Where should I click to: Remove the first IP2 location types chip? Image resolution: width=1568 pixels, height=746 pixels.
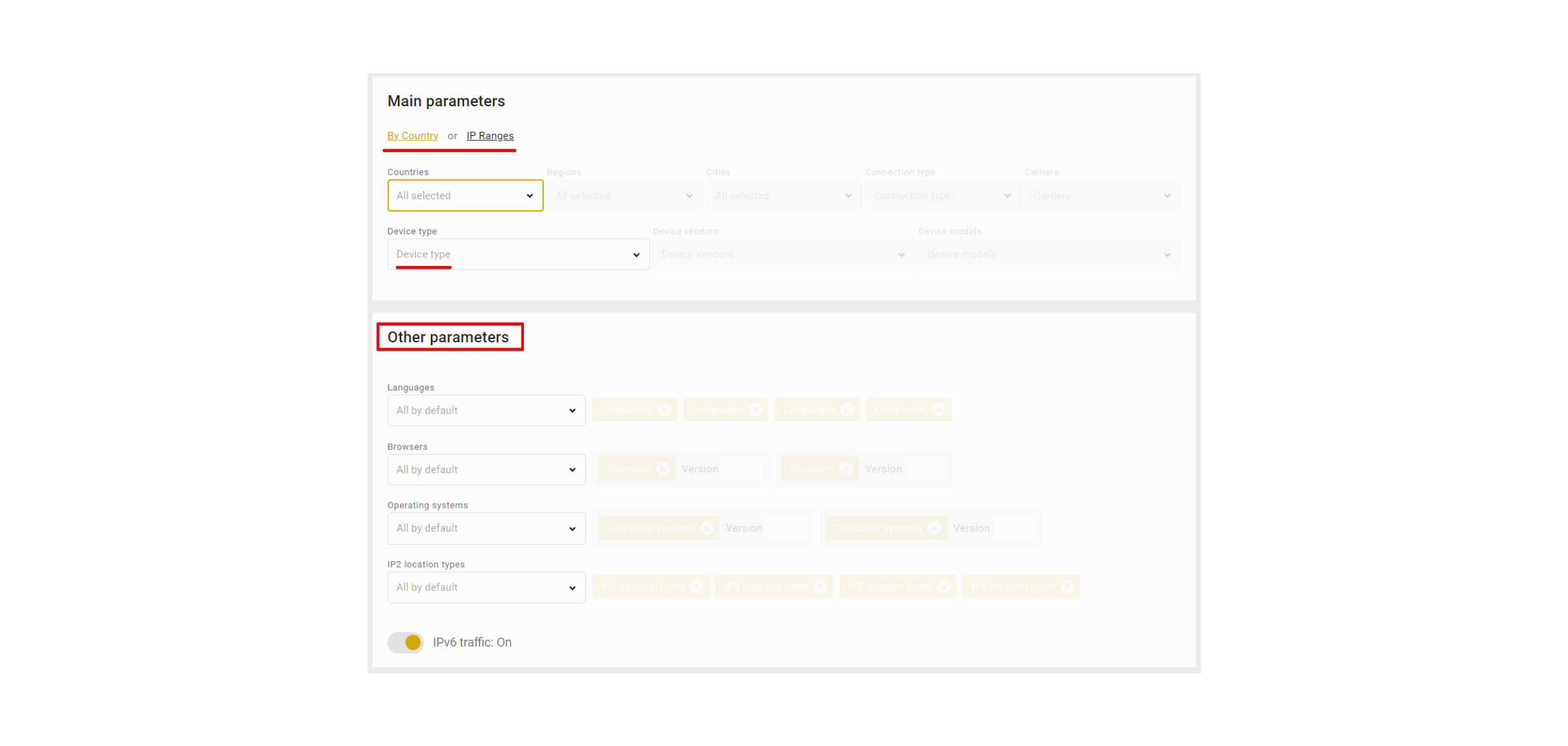696,586
